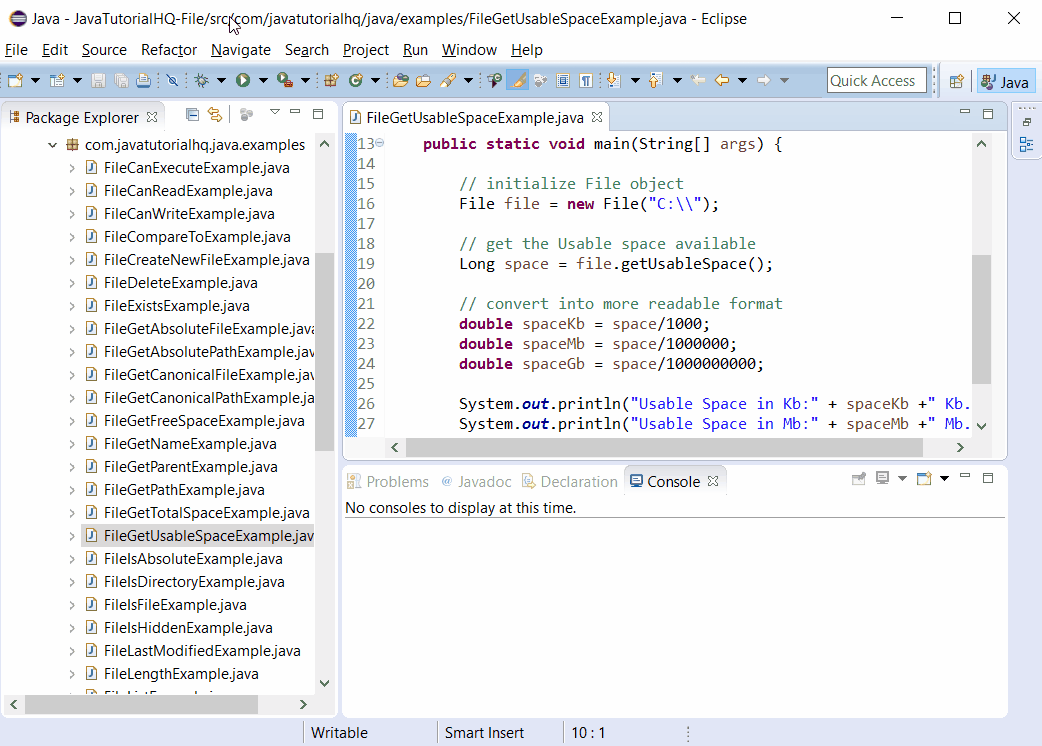Pin the Console view
The height and width of the screenshot is (746, 1042).
(859, 479)
